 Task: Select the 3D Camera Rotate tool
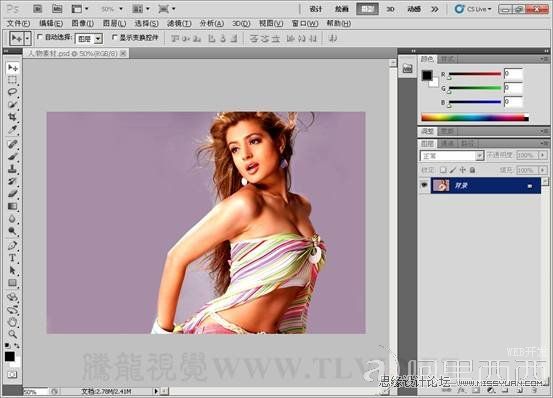point(13,310)
